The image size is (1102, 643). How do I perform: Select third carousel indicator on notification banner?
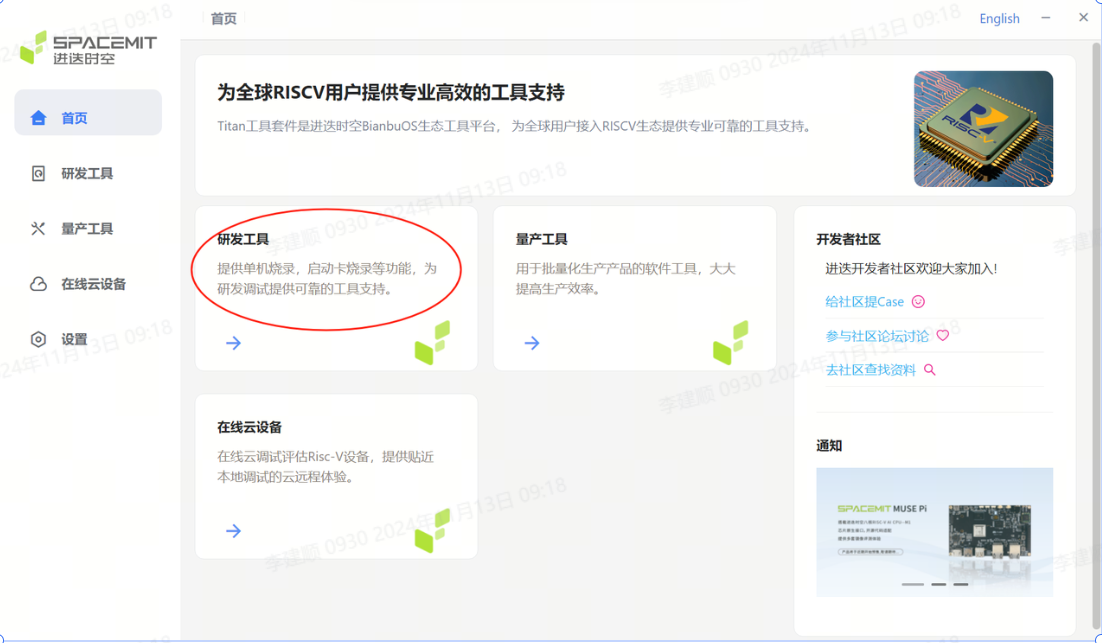pos(961,584)
